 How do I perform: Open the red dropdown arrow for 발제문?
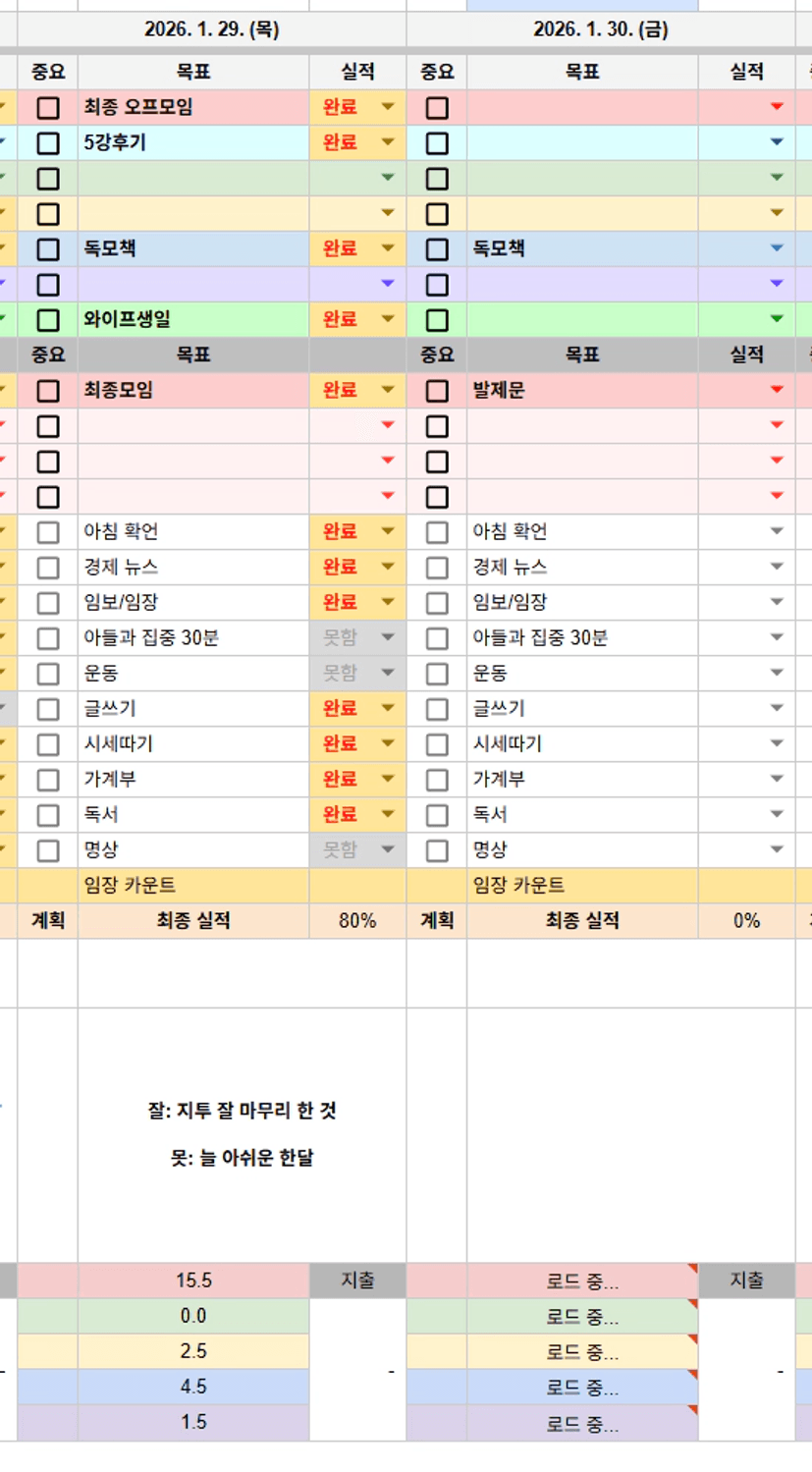pyautogui.click(x=777, y=391)
